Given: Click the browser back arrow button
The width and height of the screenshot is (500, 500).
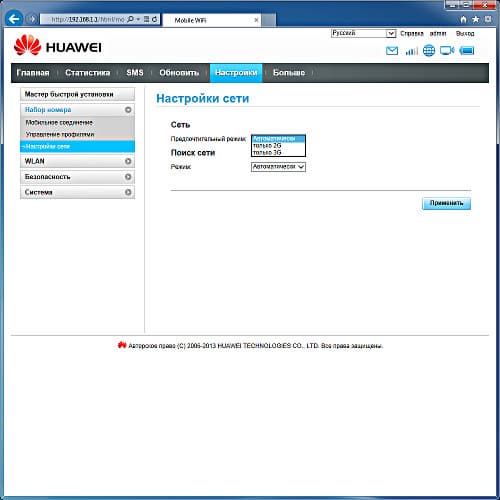Looking at the screenshot, I should pyautogui.click(x=14, y=19).
